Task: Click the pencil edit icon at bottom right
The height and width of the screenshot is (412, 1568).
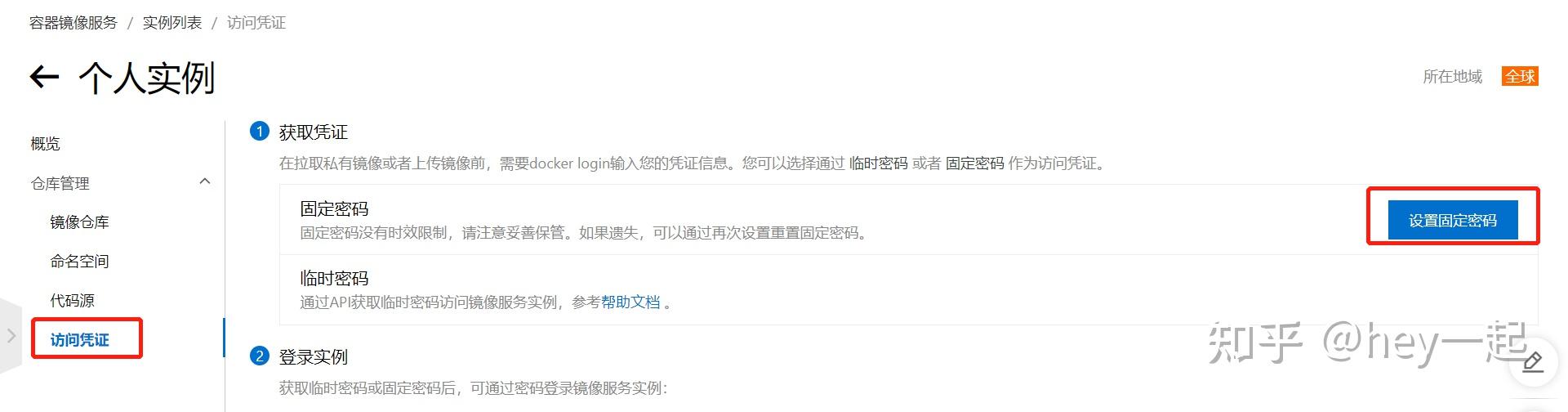Action: coord(1533,361)
